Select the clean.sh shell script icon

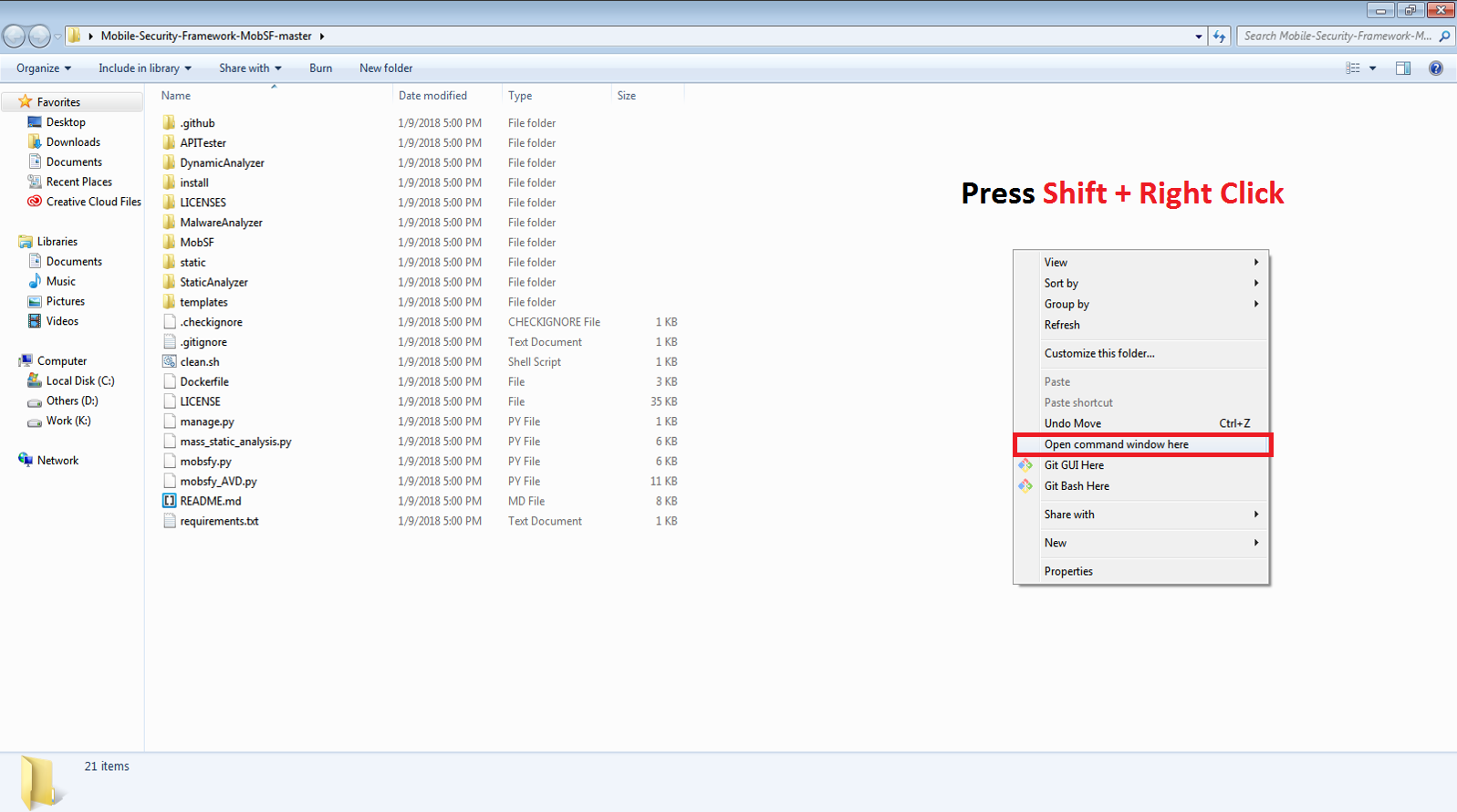tap(169, 361)
